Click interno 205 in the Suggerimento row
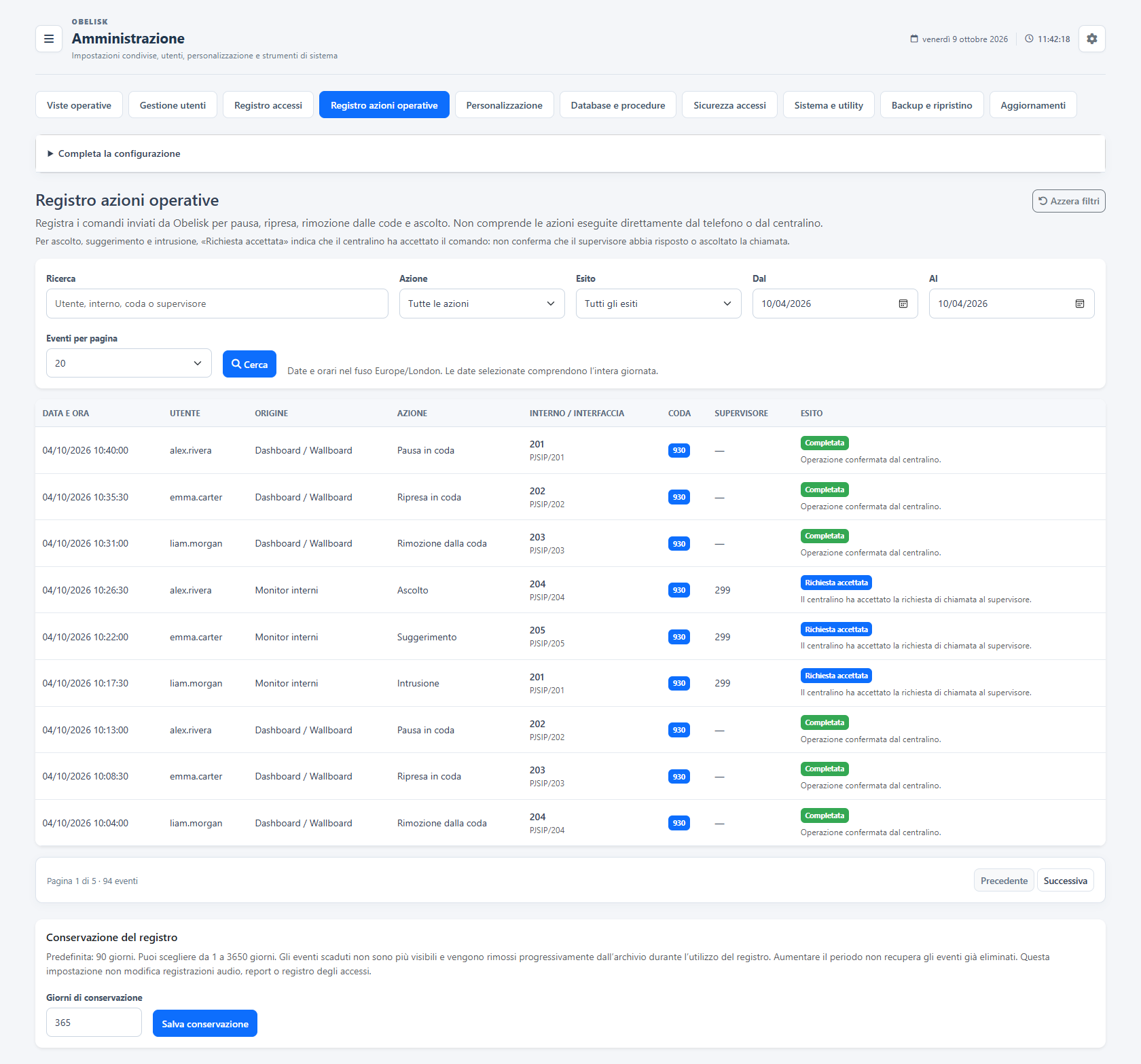 [x=537, y=630]
